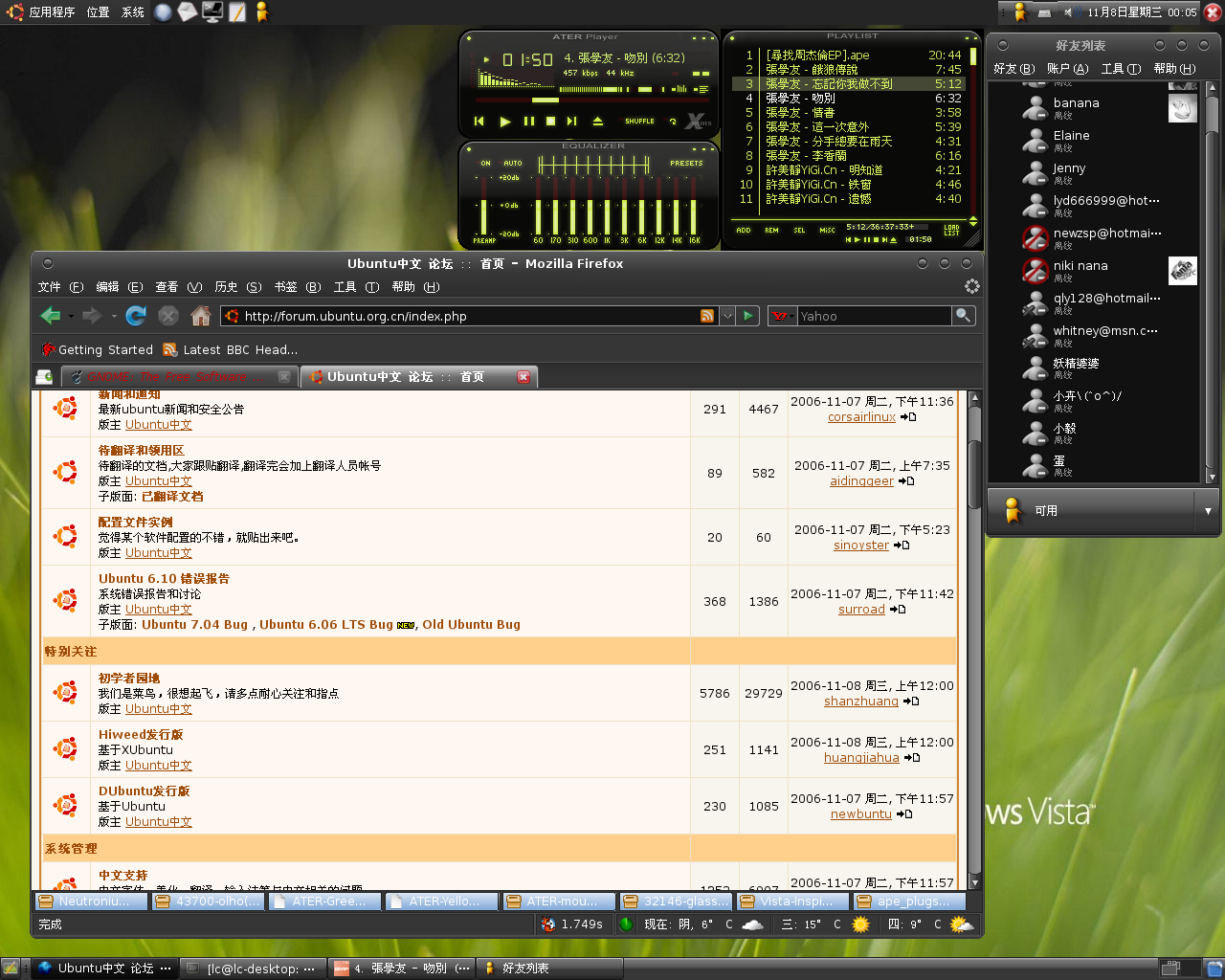Viewport: 1225px width, 980px height.
Task: Open Firefox 历史 menu
Action: pos(238,287)
